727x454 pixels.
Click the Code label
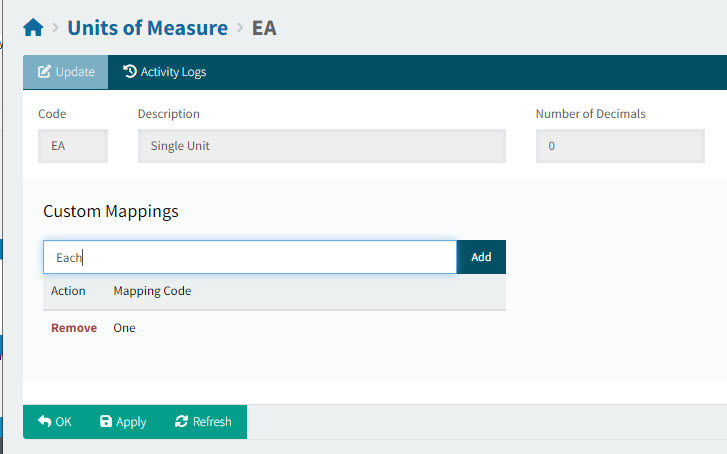52,114
